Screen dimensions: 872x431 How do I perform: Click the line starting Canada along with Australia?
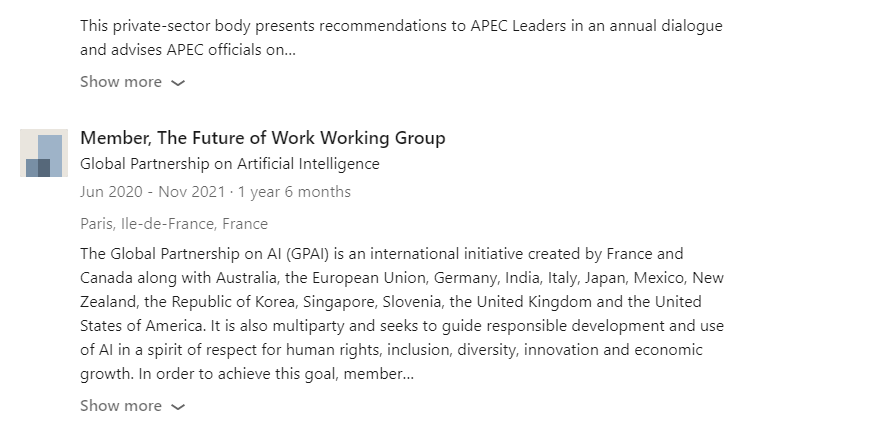click(402, 278)
